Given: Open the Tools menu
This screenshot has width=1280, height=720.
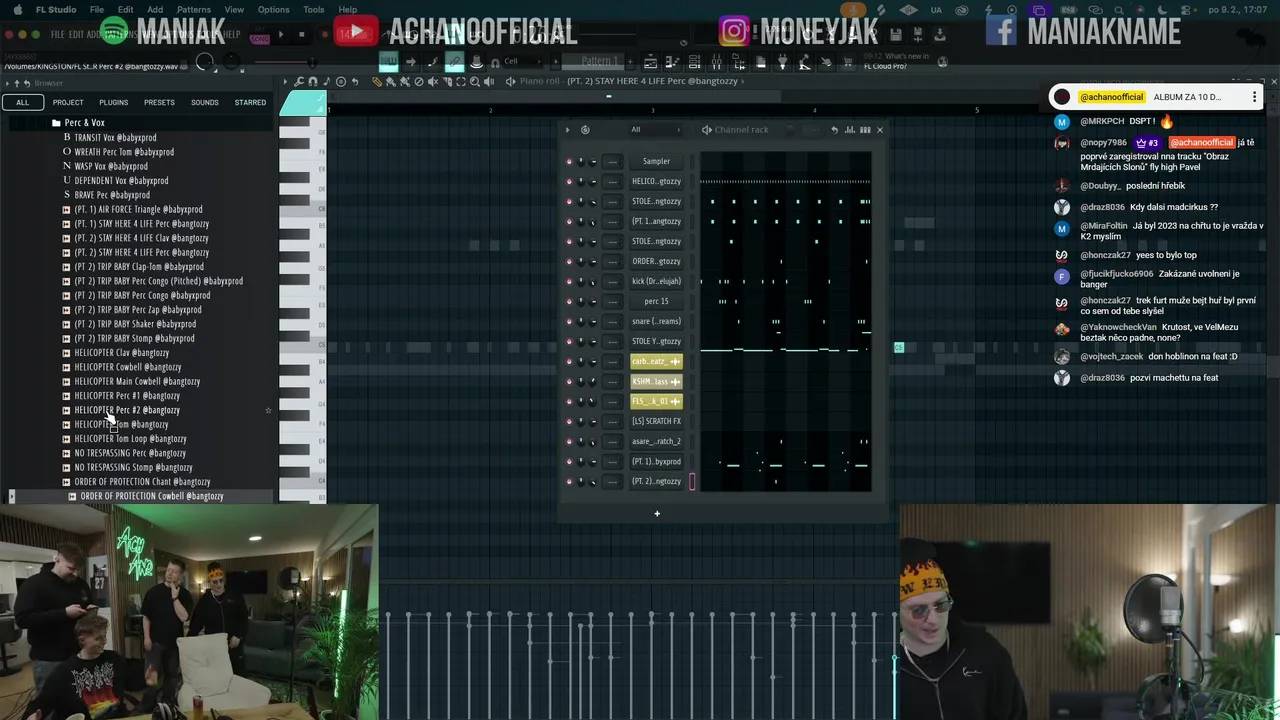Looking at the screenshot, I should 314,9.
